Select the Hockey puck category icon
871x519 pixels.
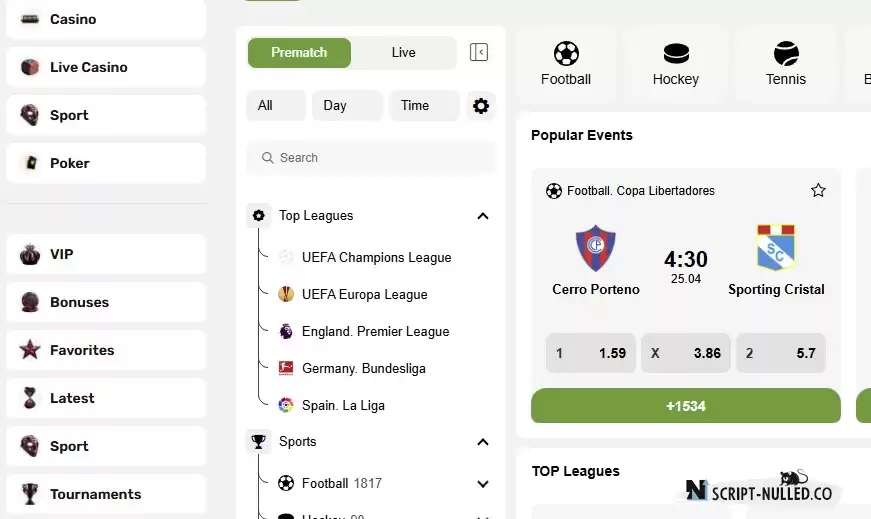pos(676,54)
